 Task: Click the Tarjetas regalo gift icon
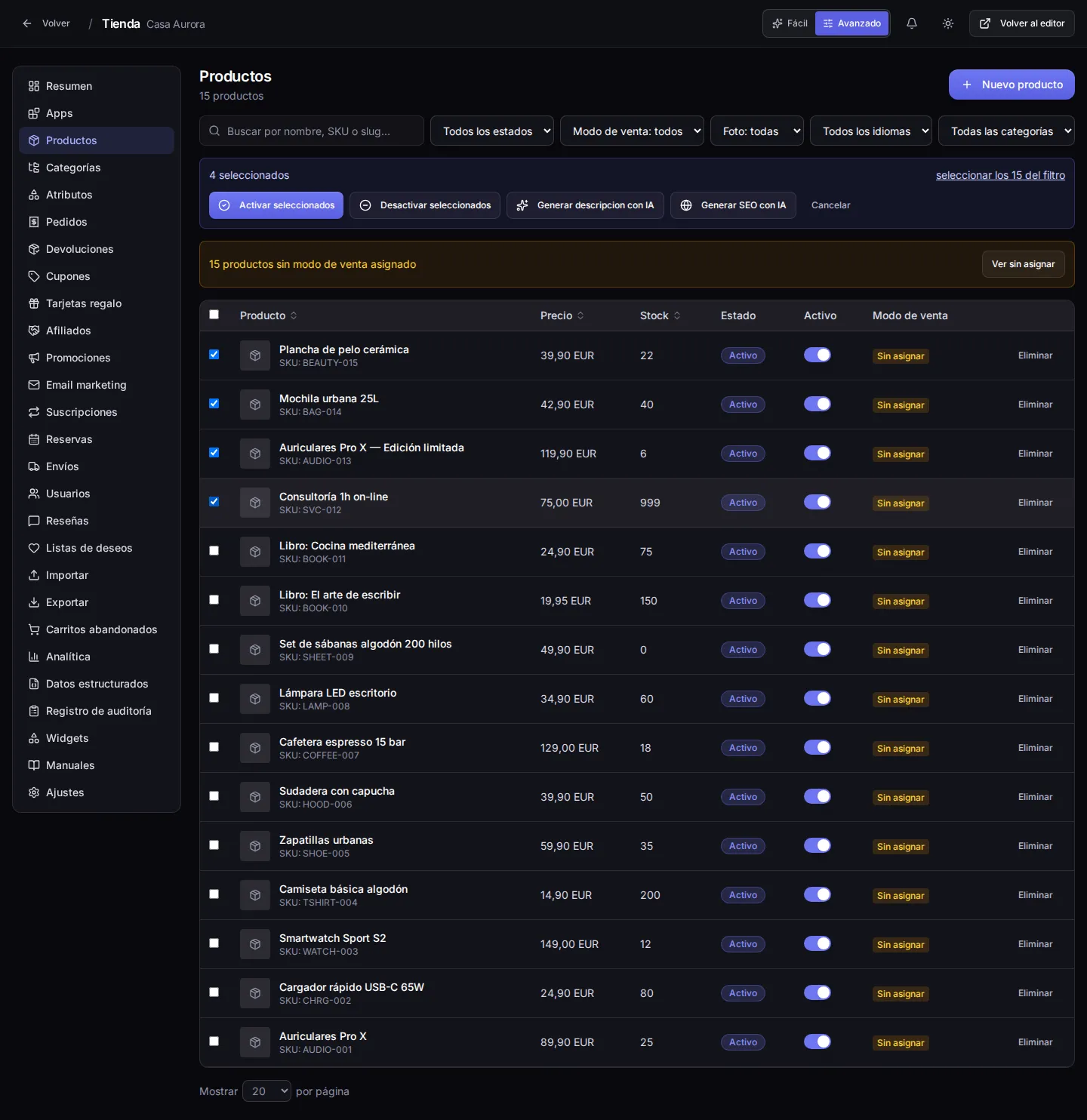pos(34,303)
